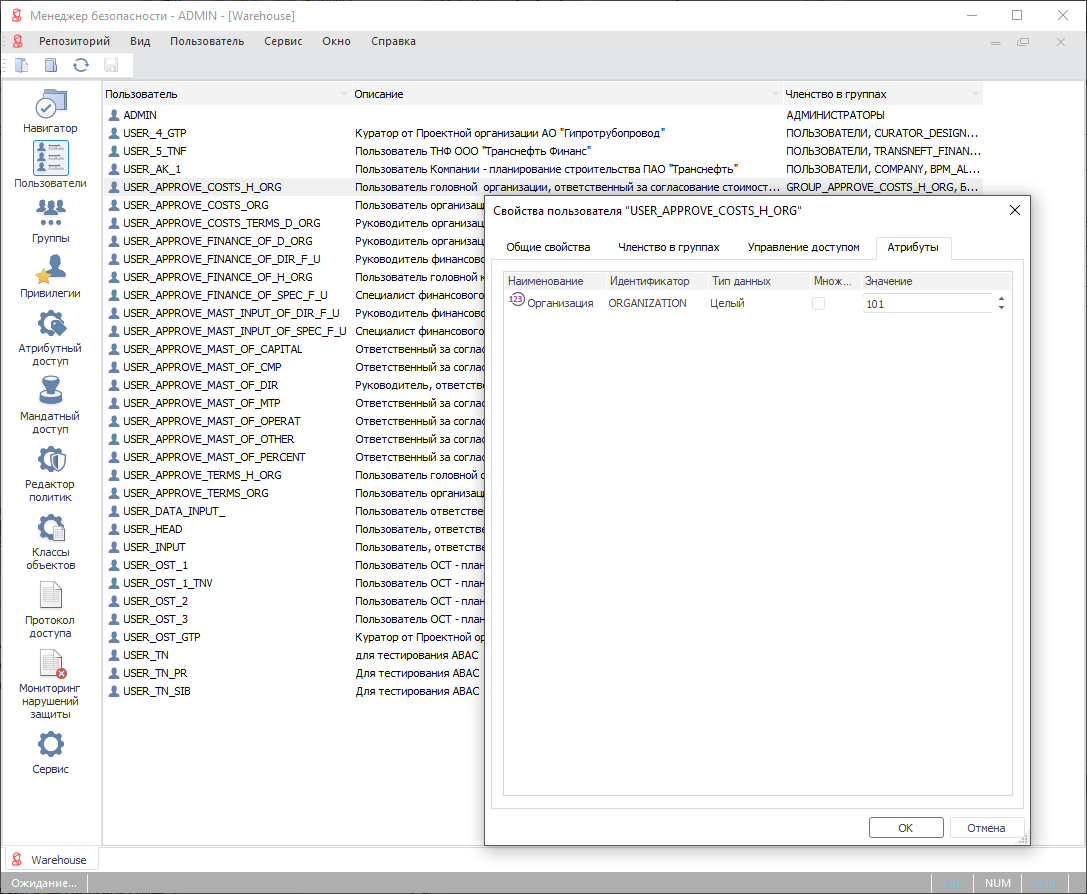Click the ORGANIZATION identifier cell
This screenshot has height=894, width=1087.
click(x=647, y=303)
